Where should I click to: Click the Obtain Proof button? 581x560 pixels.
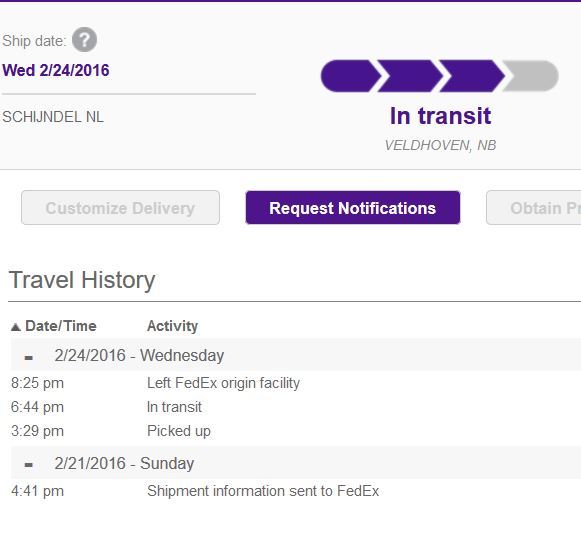pyautogui.click(x=534, y=208)
